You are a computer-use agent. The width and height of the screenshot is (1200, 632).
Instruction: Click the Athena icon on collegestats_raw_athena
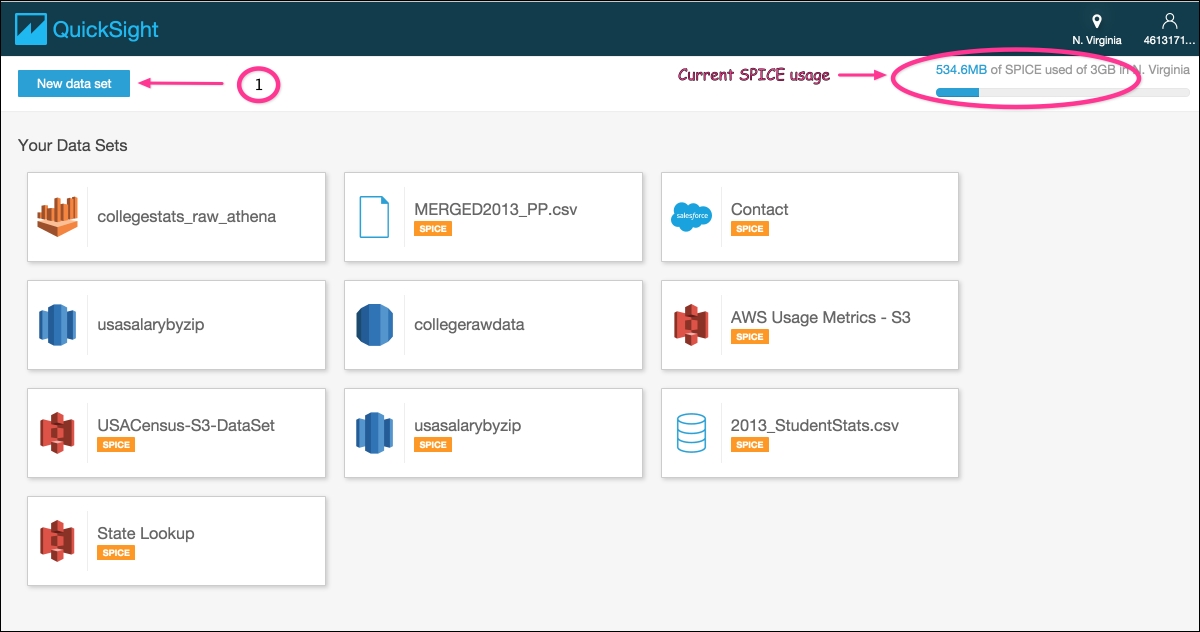[58, 216]
